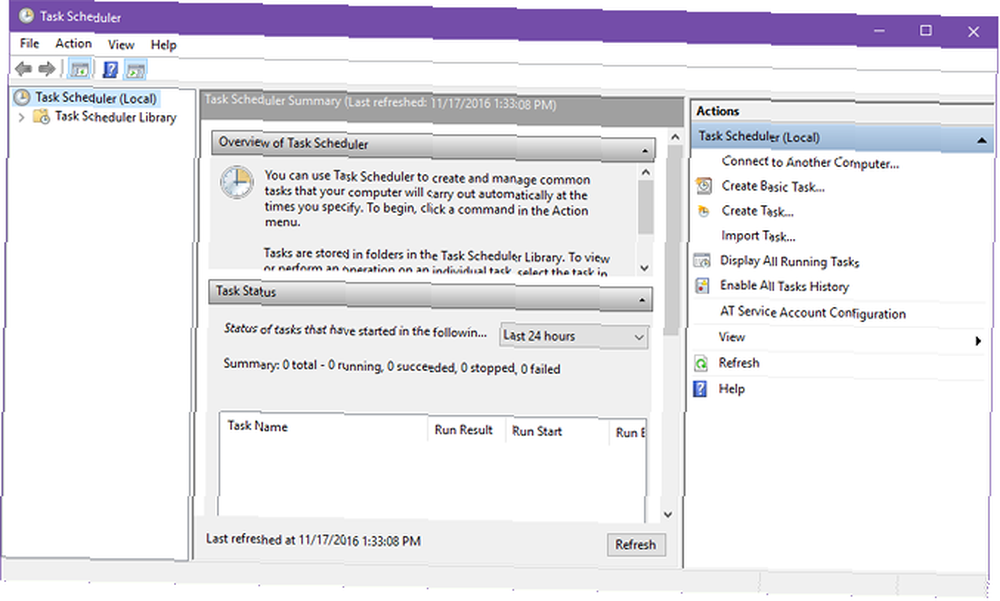Click the summary pane vertical scrollbar thumb

(x=672, y=241)
